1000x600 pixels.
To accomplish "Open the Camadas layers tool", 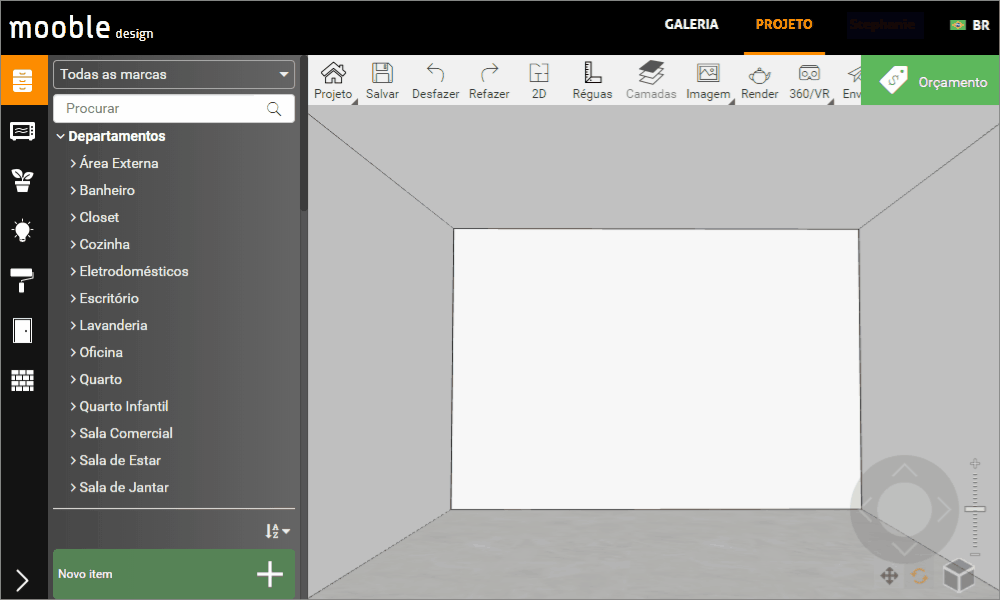I will click(651, 81).
